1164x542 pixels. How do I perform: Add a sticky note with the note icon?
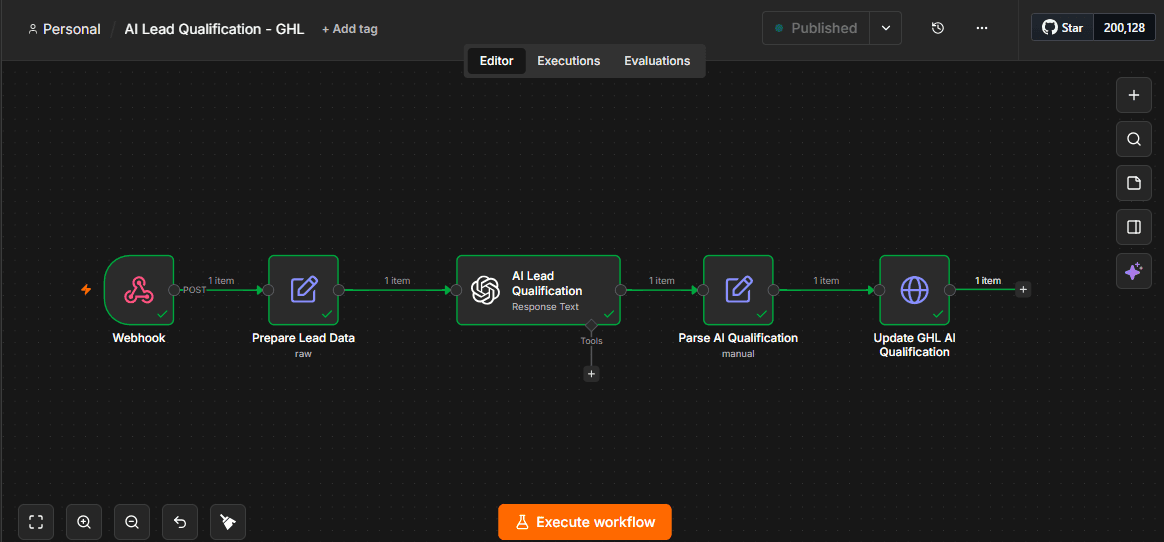point(1134,183)
